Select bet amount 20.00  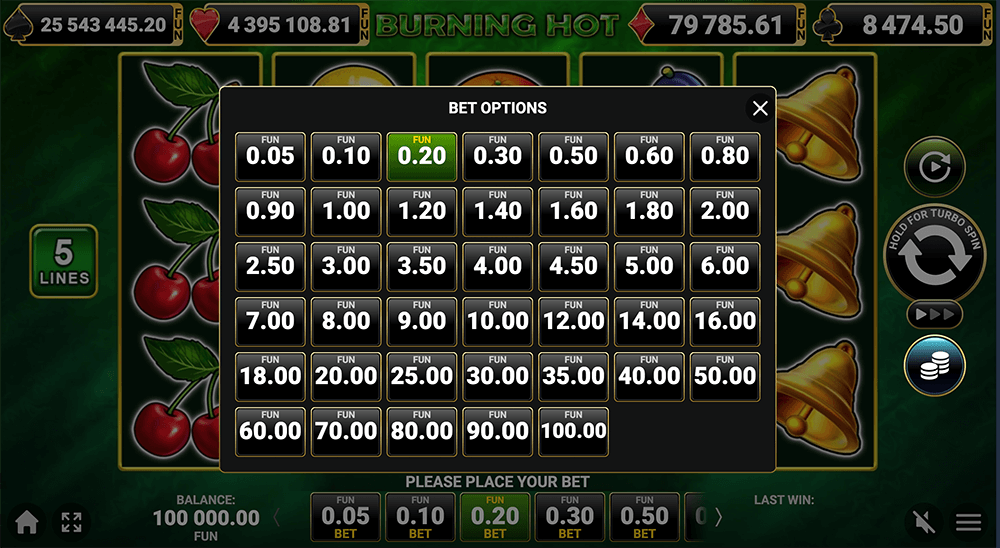click(346, 376)
